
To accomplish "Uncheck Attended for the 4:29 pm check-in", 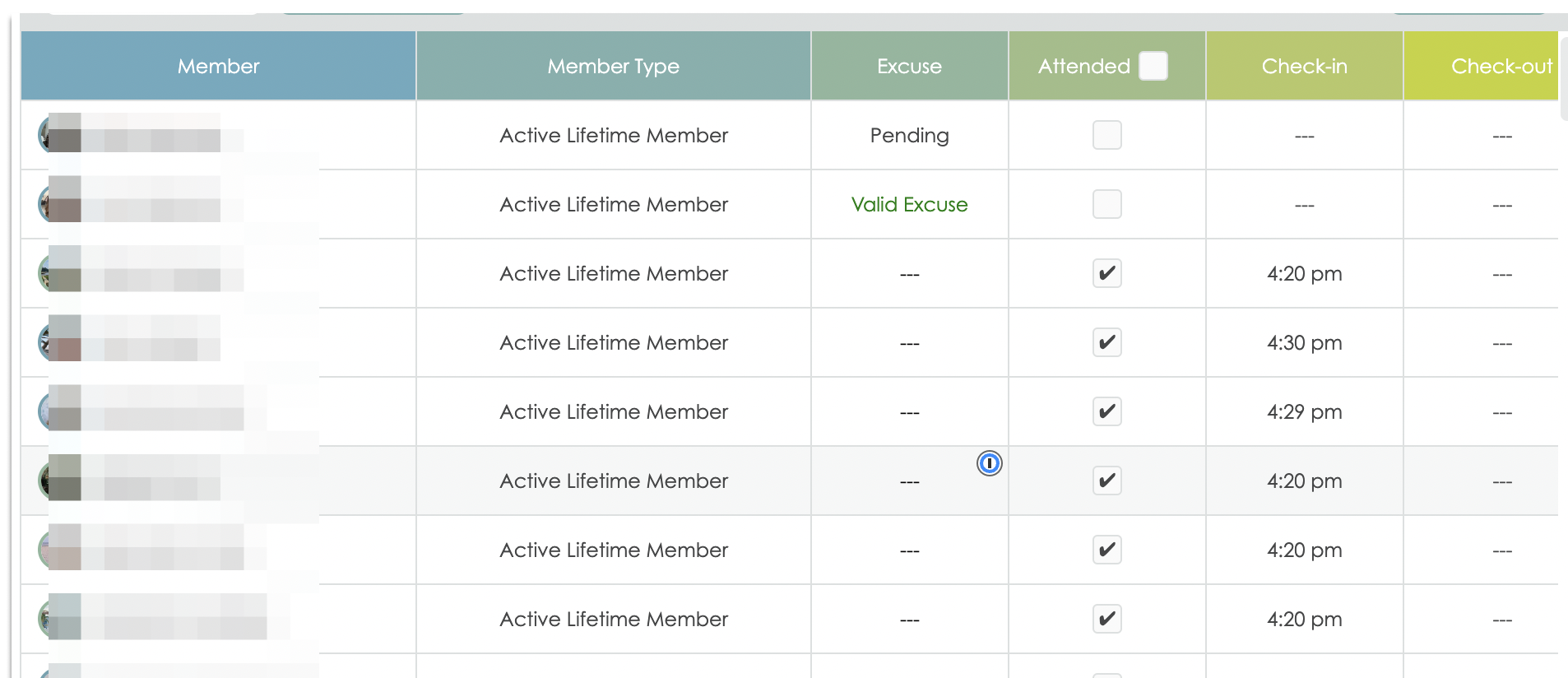I will [1106, 411].
